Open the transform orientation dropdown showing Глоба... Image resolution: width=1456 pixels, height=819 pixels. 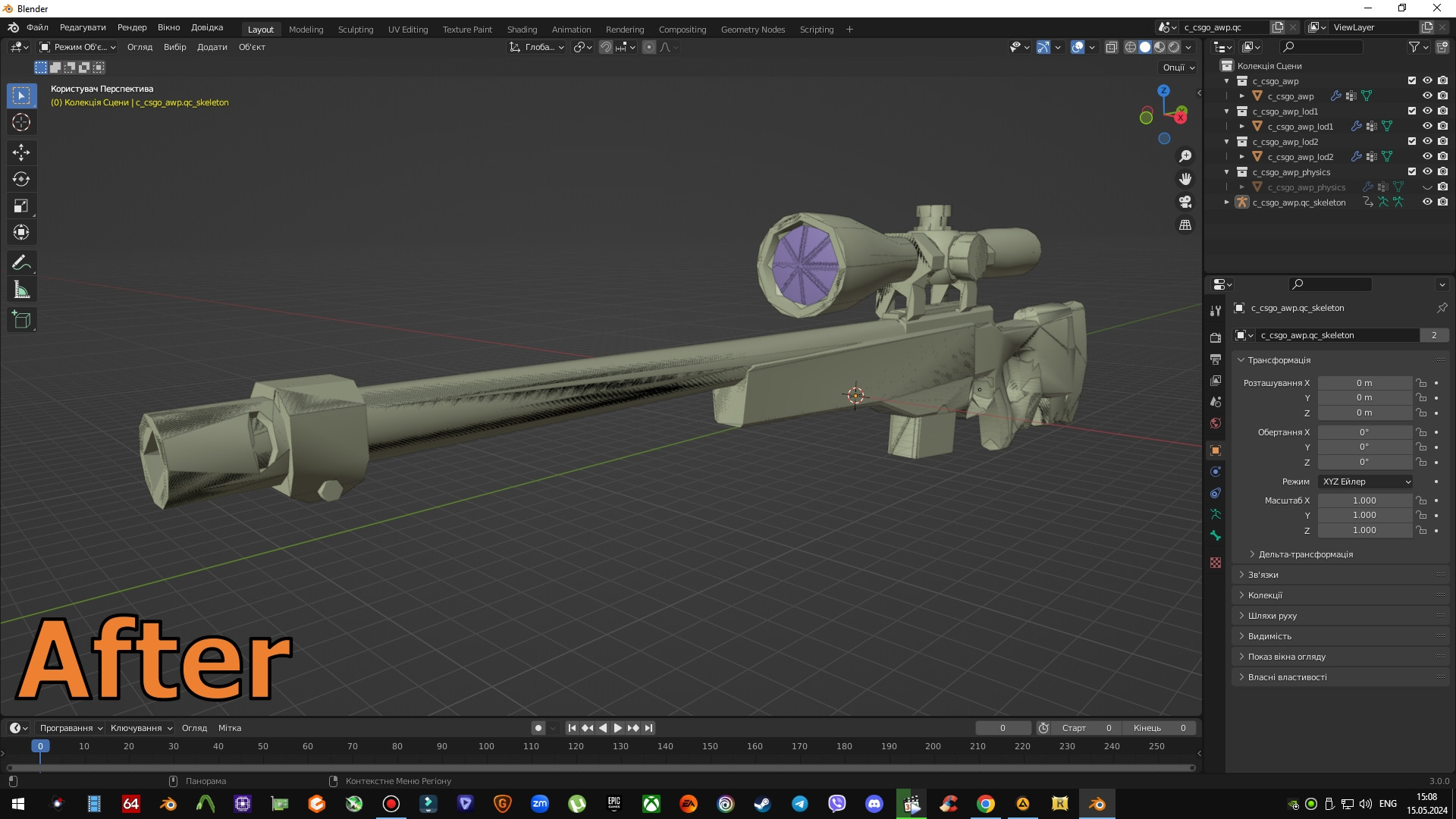click(537, 47)
